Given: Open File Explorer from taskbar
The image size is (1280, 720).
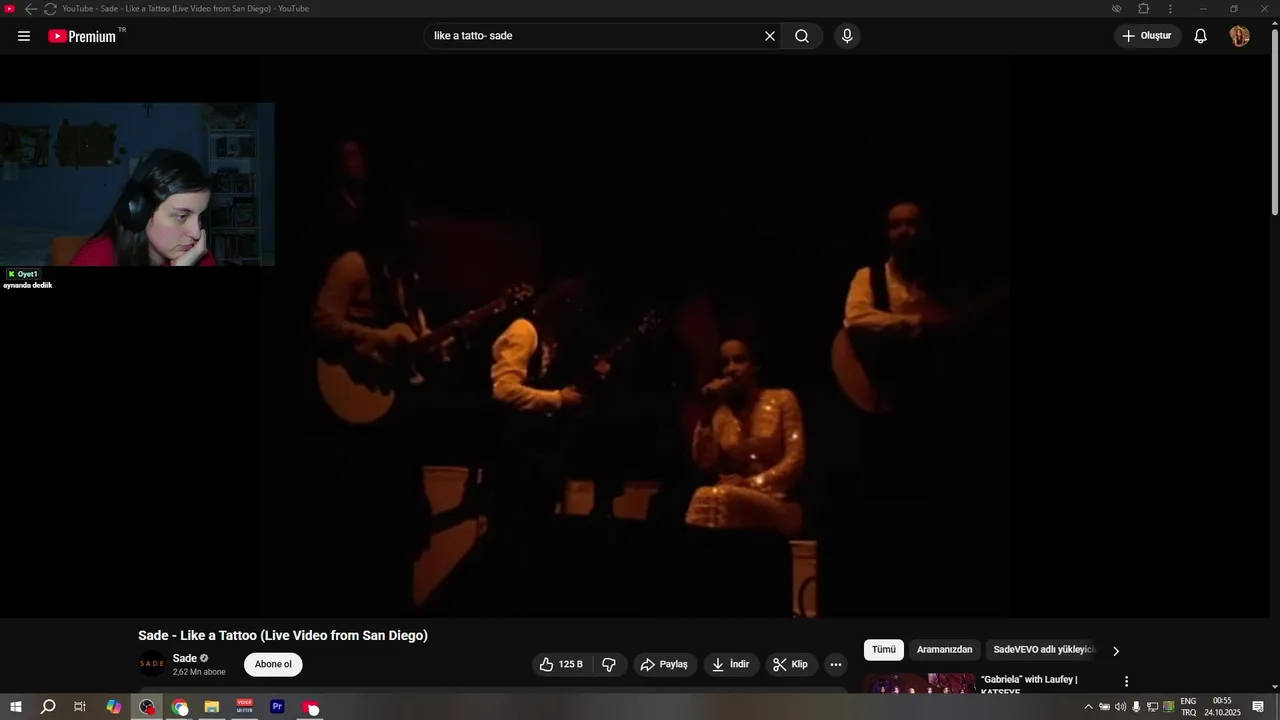Looking at the screenshot, I should [212, 707].
